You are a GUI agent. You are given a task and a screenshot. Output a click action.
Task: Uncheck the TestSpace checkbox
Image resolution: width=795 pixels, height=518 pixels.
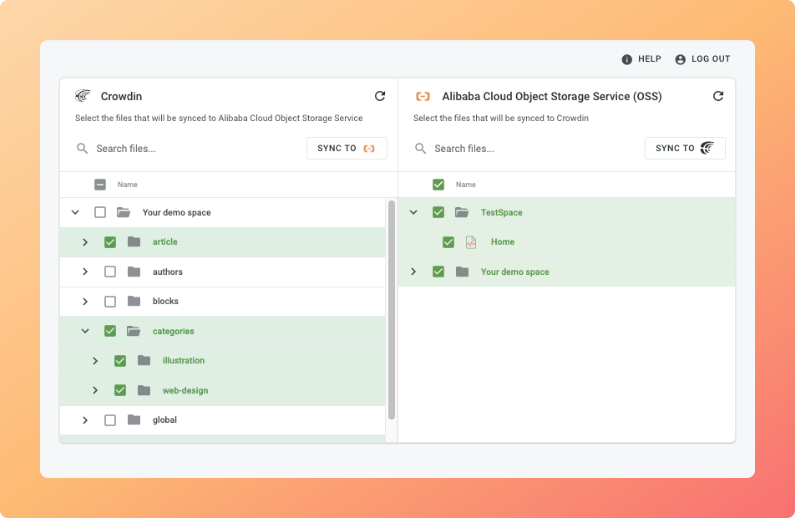[x=438, y=212]
